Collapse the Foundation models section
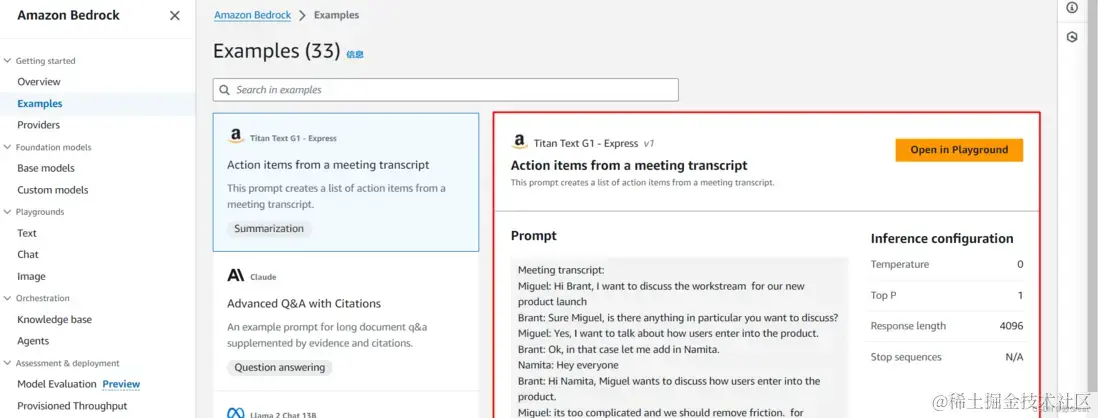Viewport: 1098px width, 418px height. tap(8, 147)
